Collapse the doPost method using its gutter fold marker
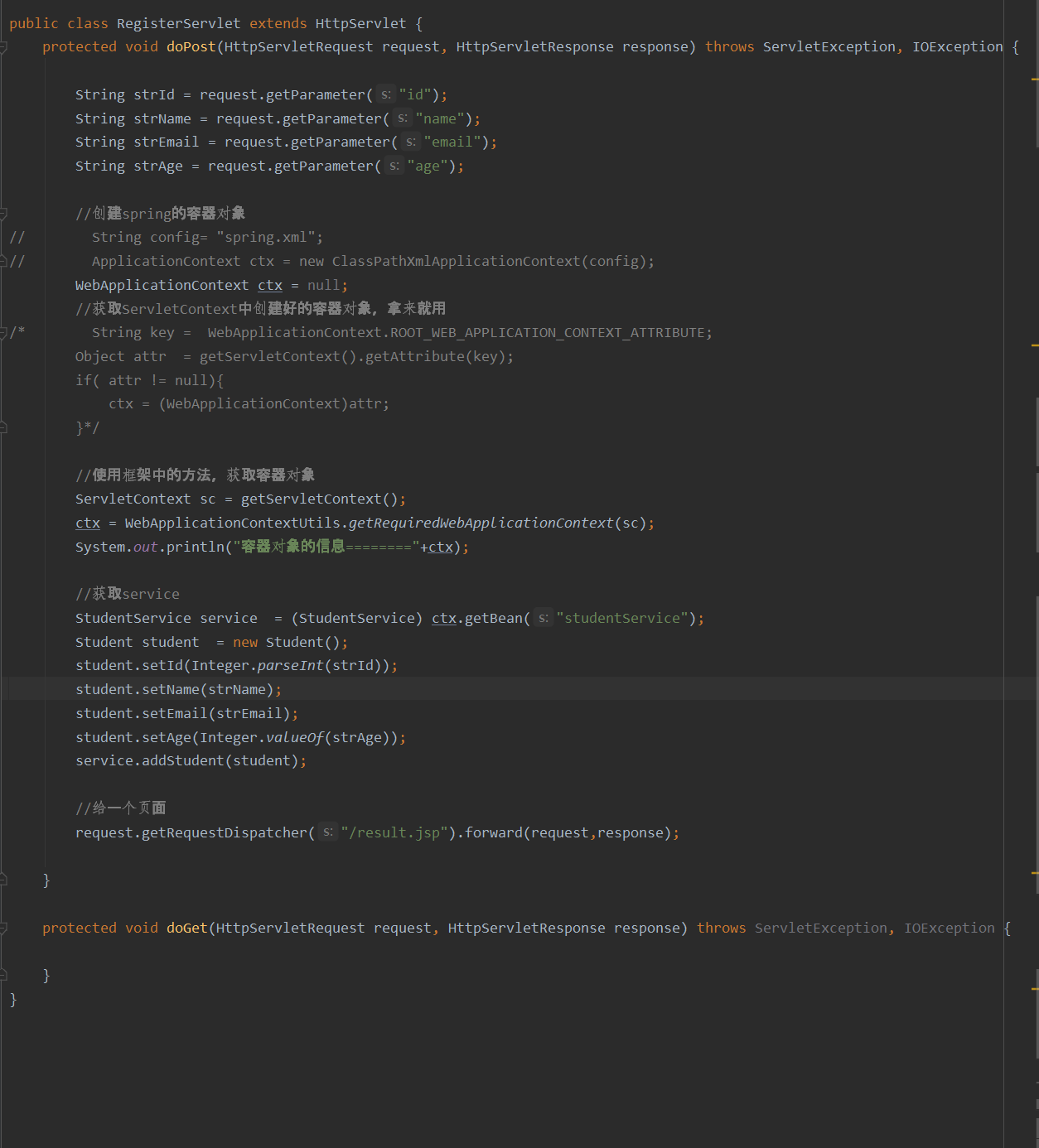The height and width of the screenshot is (1148, 1039). (3, 47)
